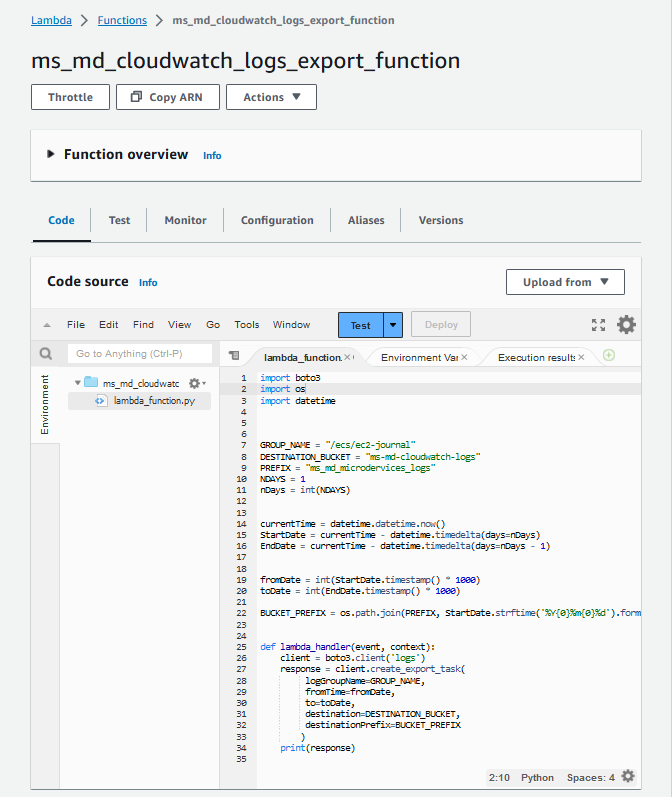Change the Python language mode
This screenshot has height=797, width=672.
click(x=537, y=778)
